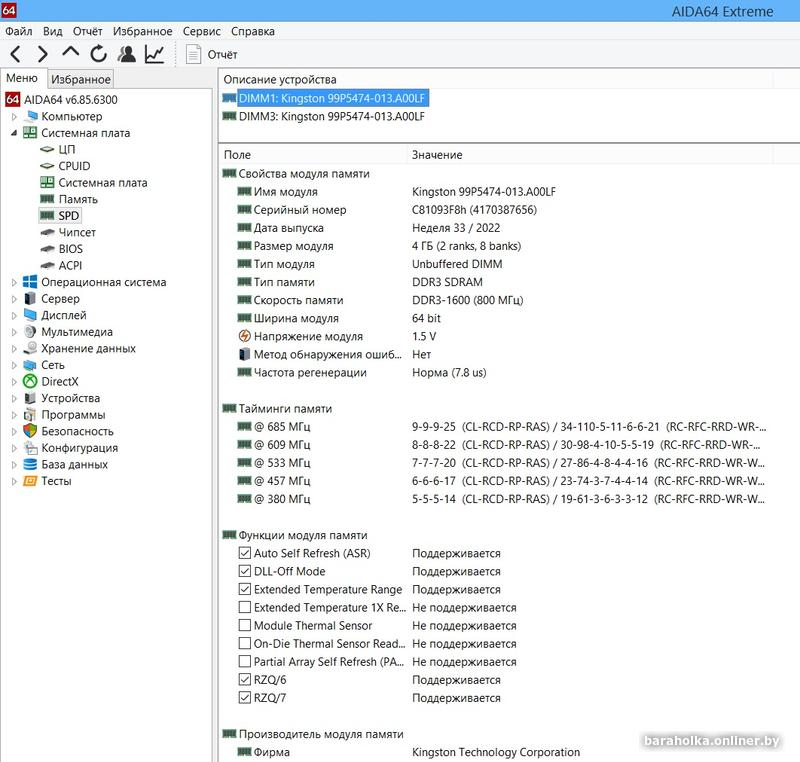The width and height of the screenshot is (800, 762).
Task: Expand the Дисплей tree node arrow
Action: point(14,315)
